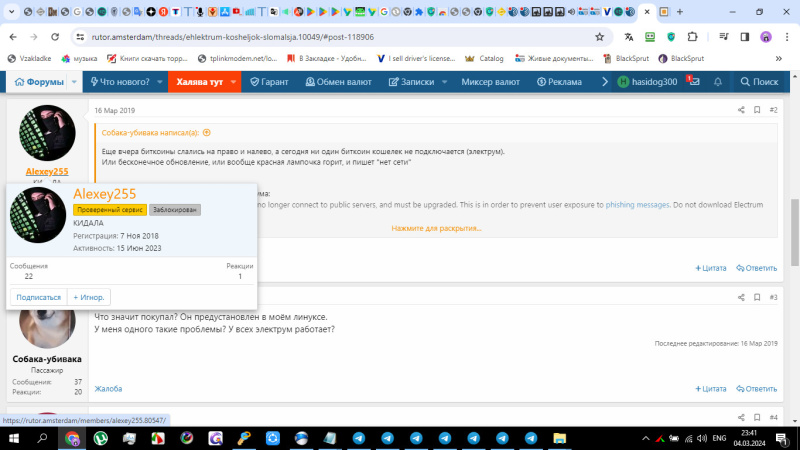The height and width of the screenshot is (450, 800).
Task: Go back with browser back arrow
Action: click(13, 37)
